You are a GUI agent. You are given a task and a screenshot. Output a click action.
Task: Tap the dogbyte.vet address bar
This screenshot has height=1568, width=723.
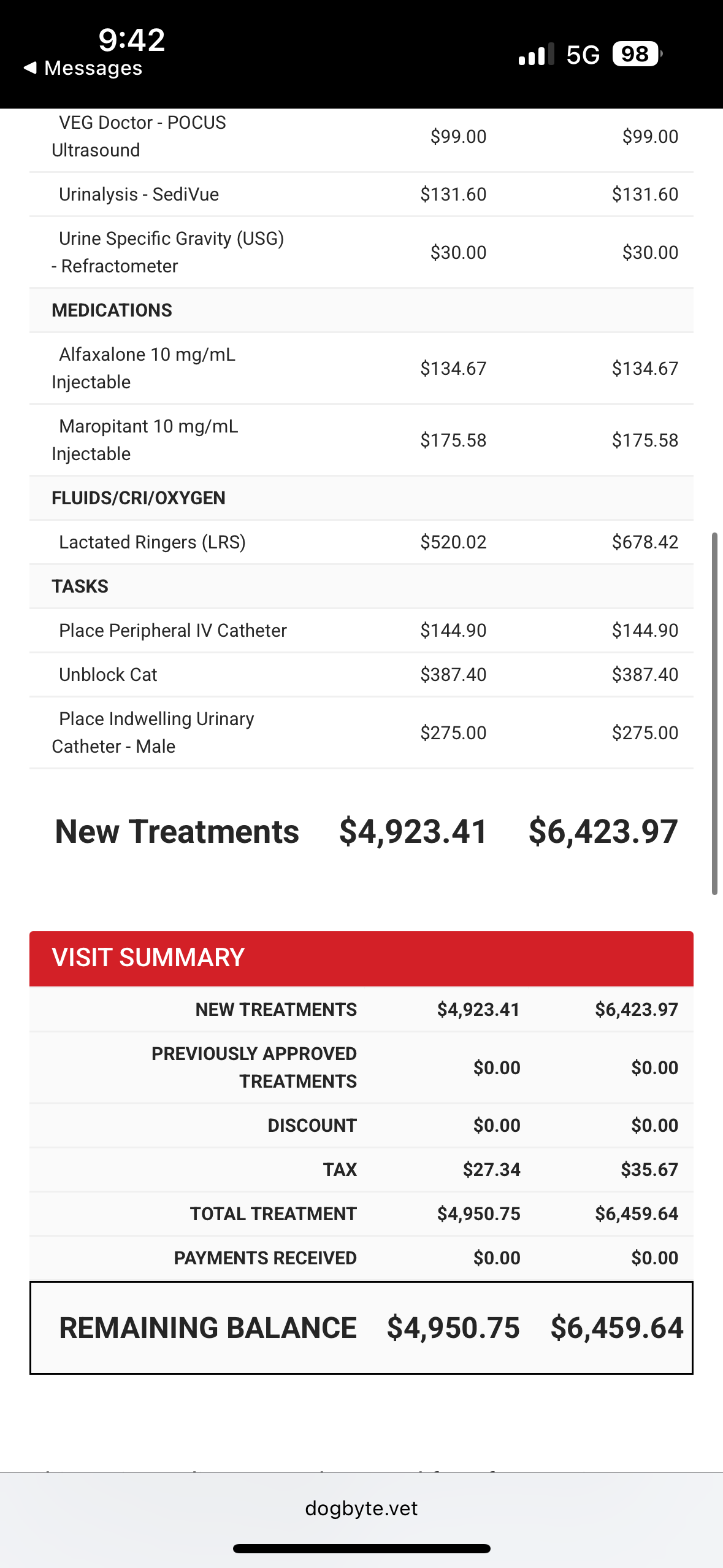[x=361, y=1508]
